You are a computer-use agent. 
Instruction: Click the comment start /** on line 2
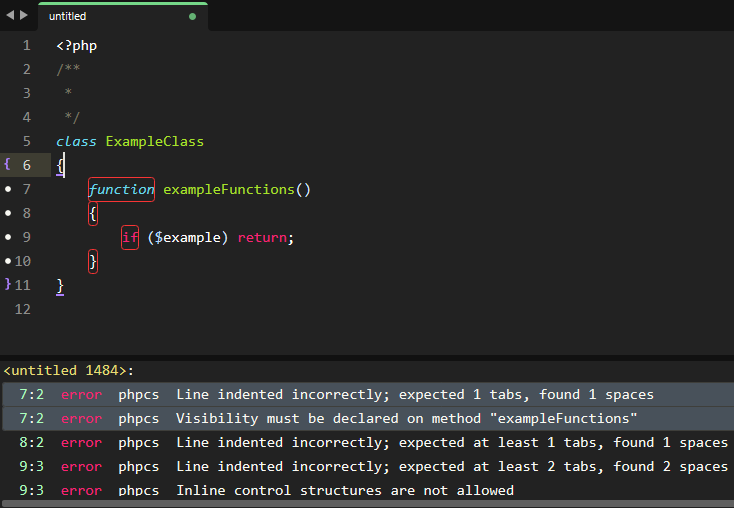click(x=68, y=69)
